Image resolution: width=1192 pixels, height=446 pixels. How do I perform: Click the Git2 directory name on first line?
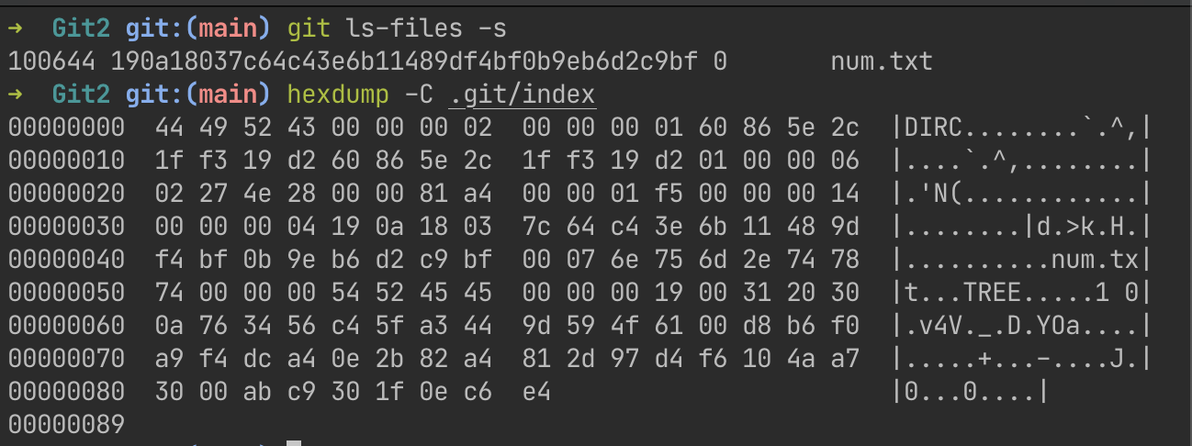tap(81, 29)
